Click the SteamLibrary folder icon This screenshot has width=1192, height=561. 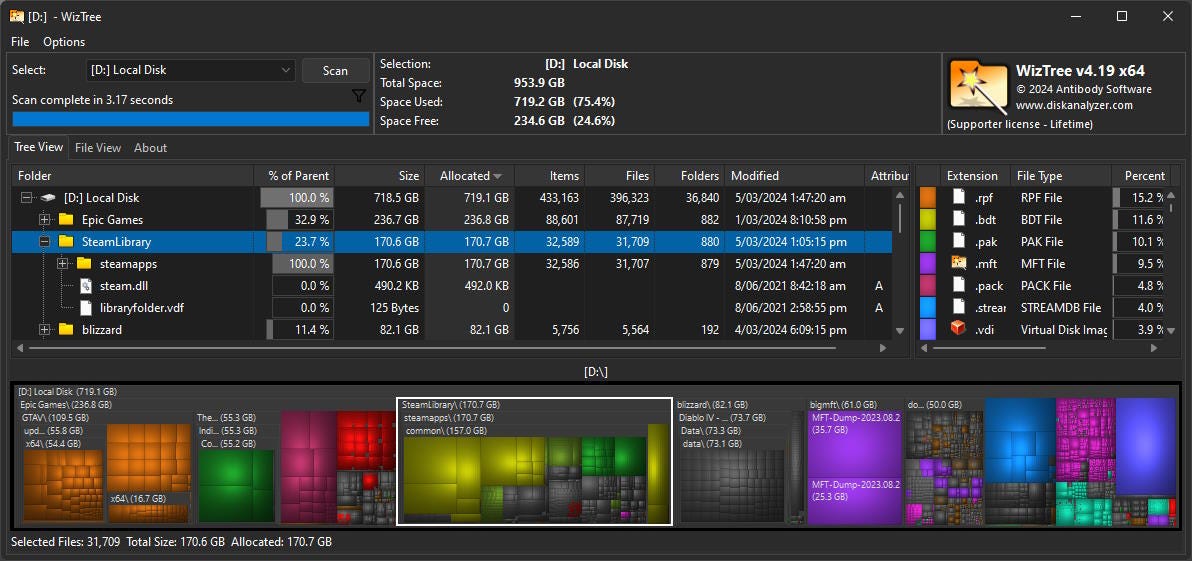coord(66,242)
